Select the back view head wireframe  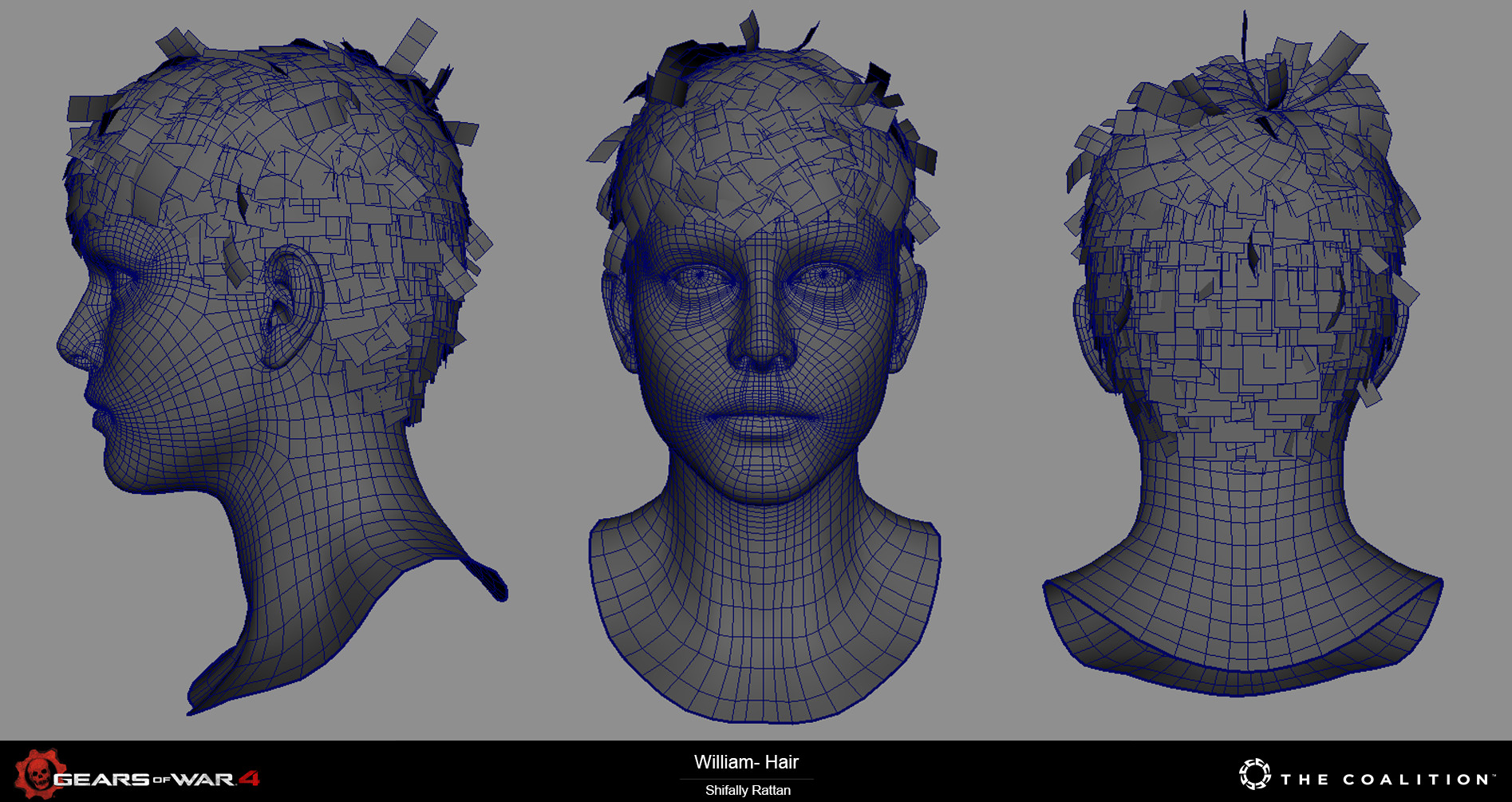[x=1242, y=355]
